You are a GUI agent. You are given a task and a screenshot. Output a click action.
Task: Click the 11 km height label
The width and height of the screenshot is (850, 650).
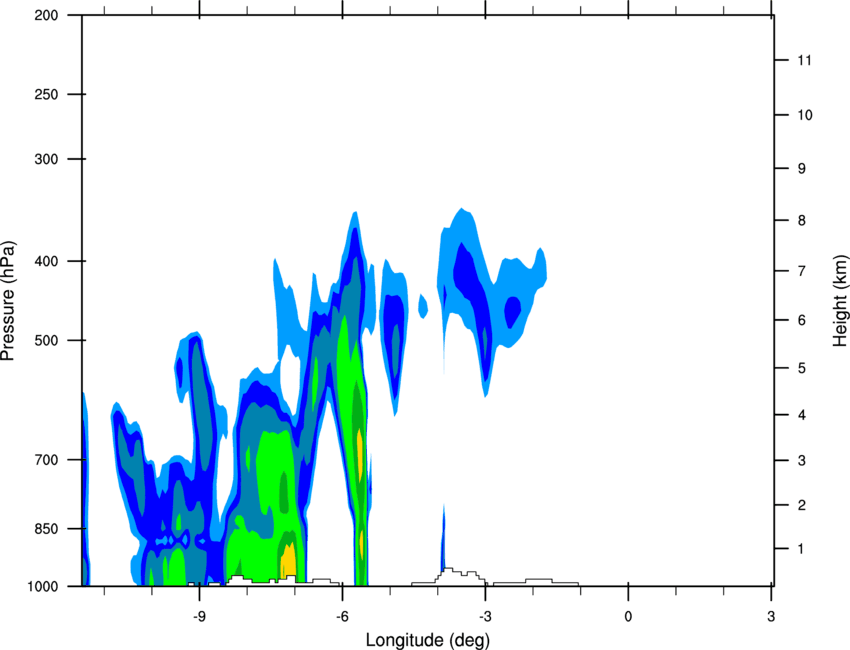805,60
